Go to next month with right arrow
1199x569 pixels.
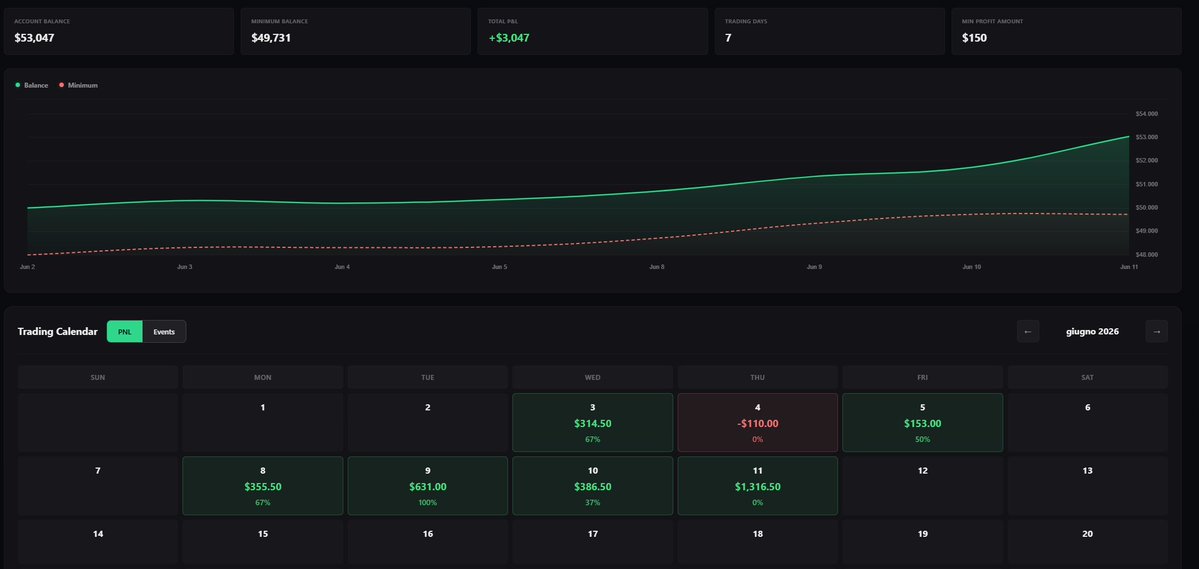pos(1156,331)
